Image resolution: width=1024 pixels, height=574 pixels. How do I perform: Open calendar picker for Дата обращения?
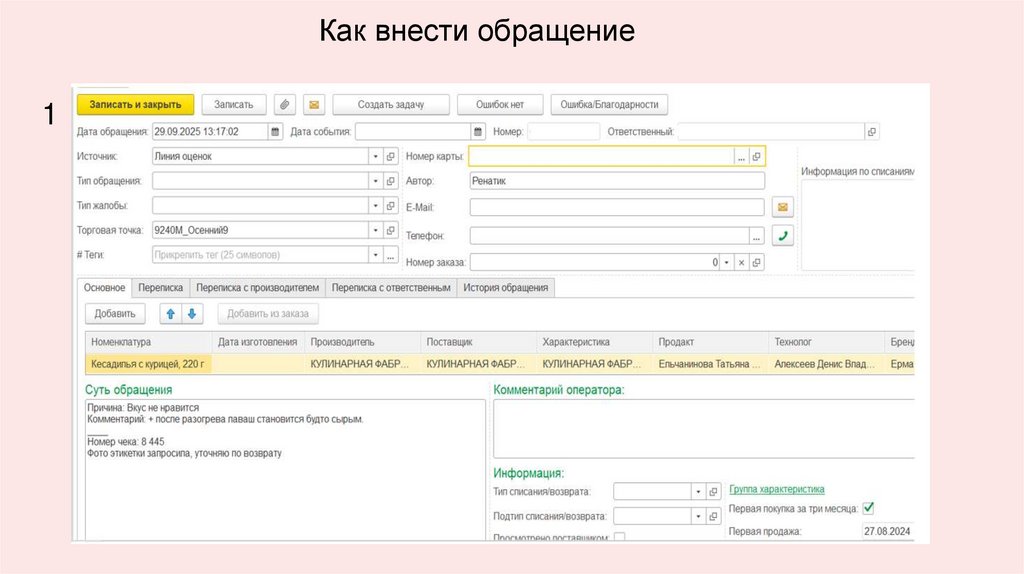(275, 132)
